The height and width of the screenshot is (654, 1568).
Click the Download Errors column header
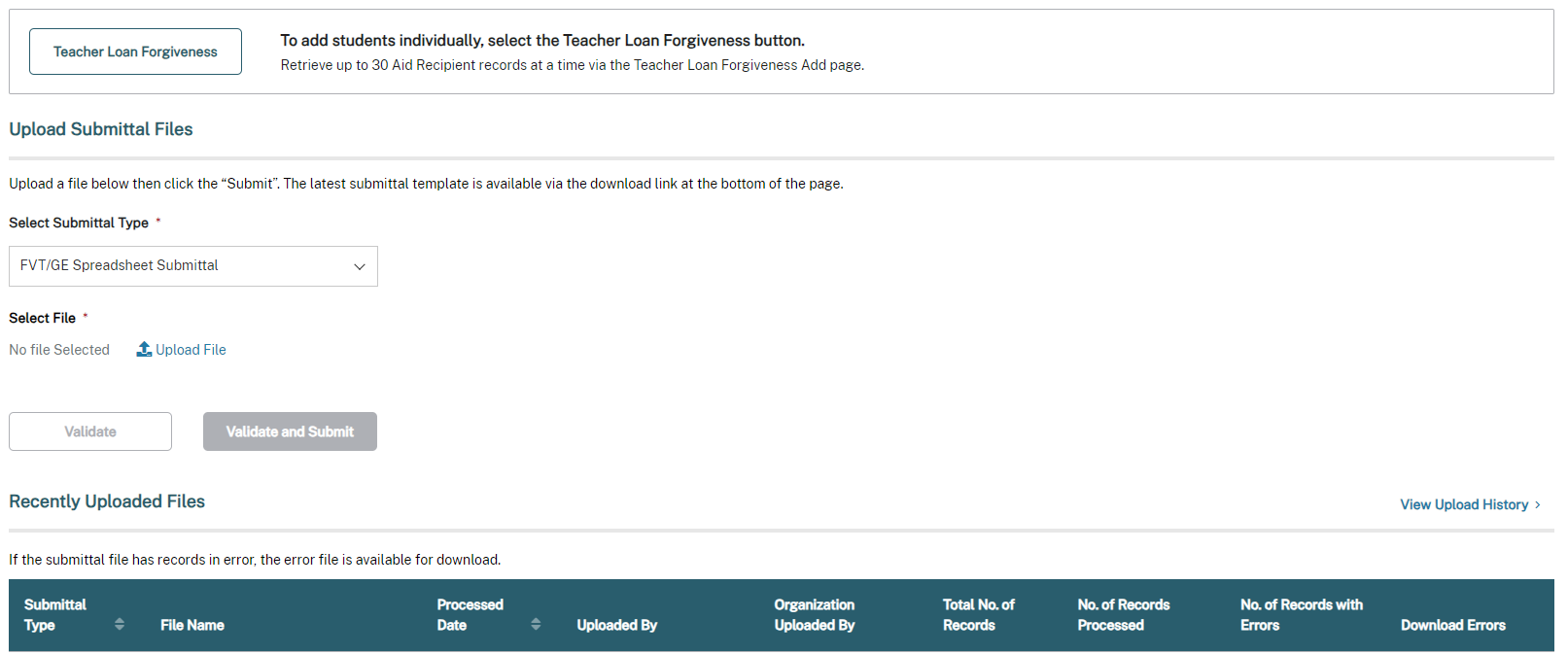[1452, 625]
